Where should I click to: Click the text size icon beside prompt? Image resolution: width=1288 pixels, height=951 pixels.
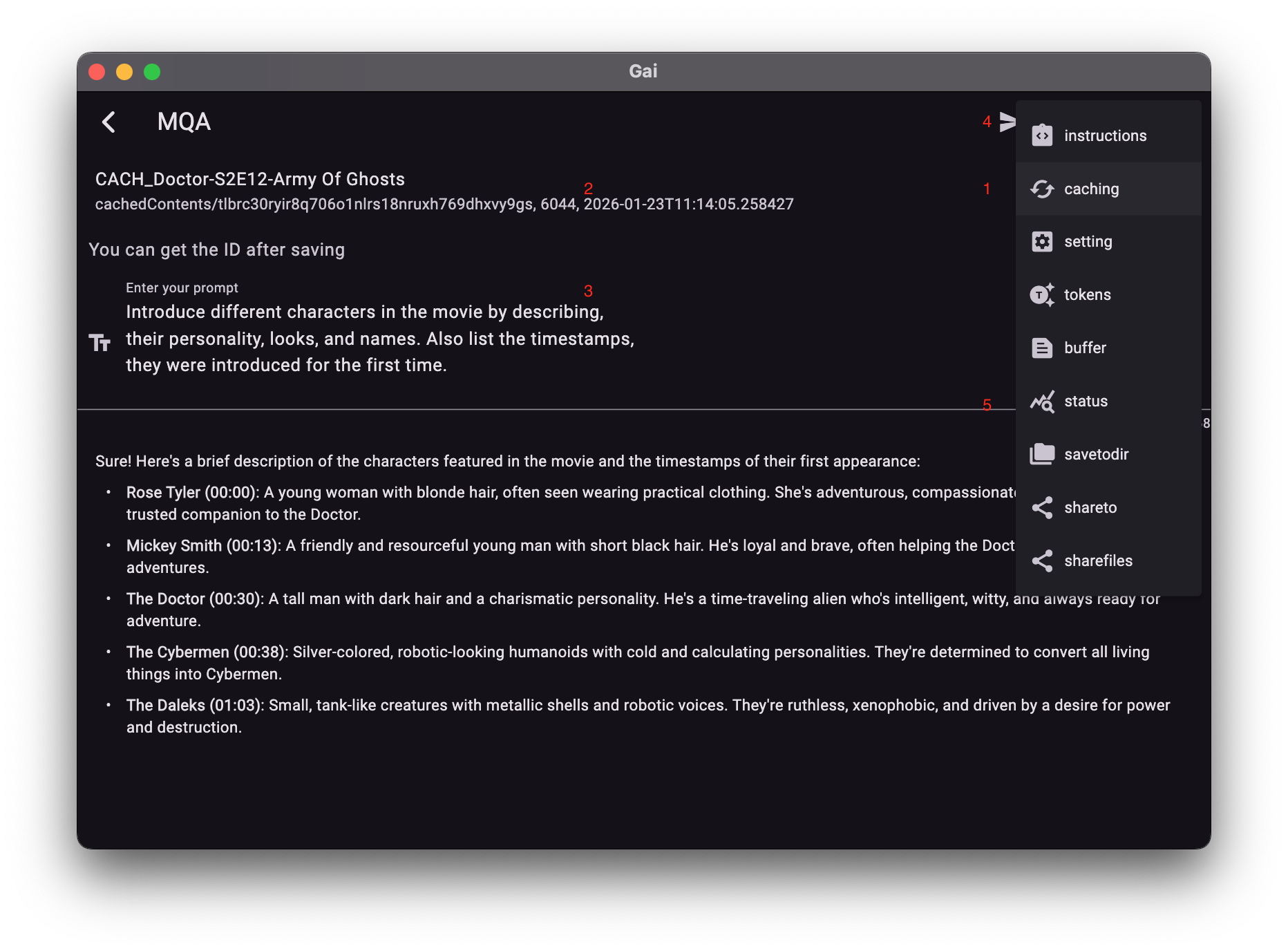100,342
